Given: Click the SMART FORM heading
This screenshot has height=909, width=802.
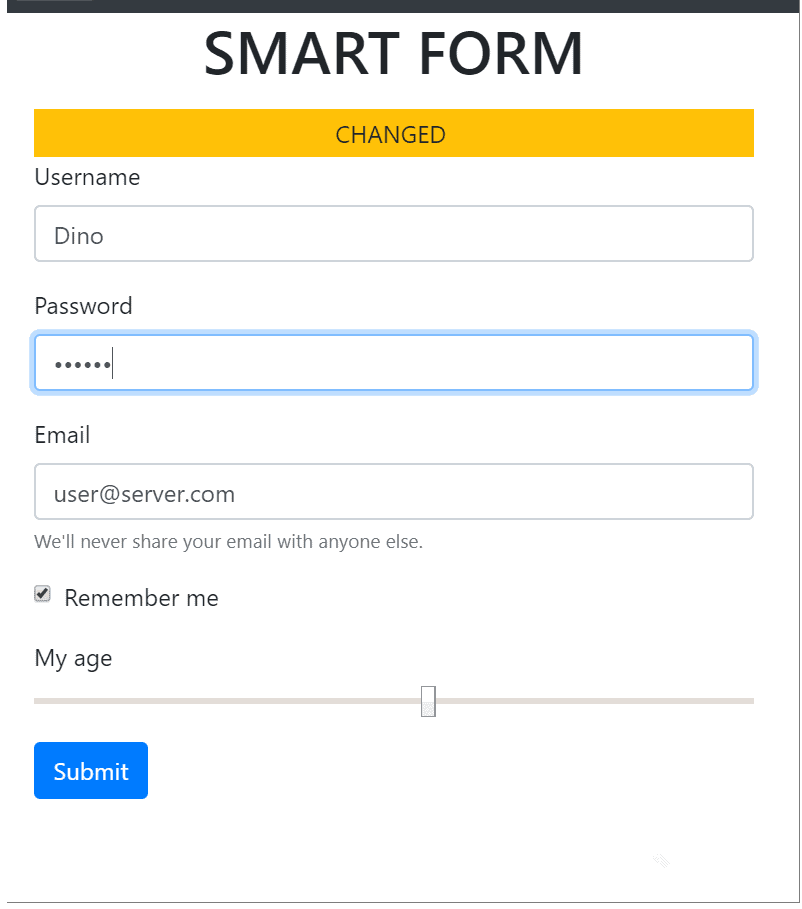Looking at the screenshot, I should 394,53.
